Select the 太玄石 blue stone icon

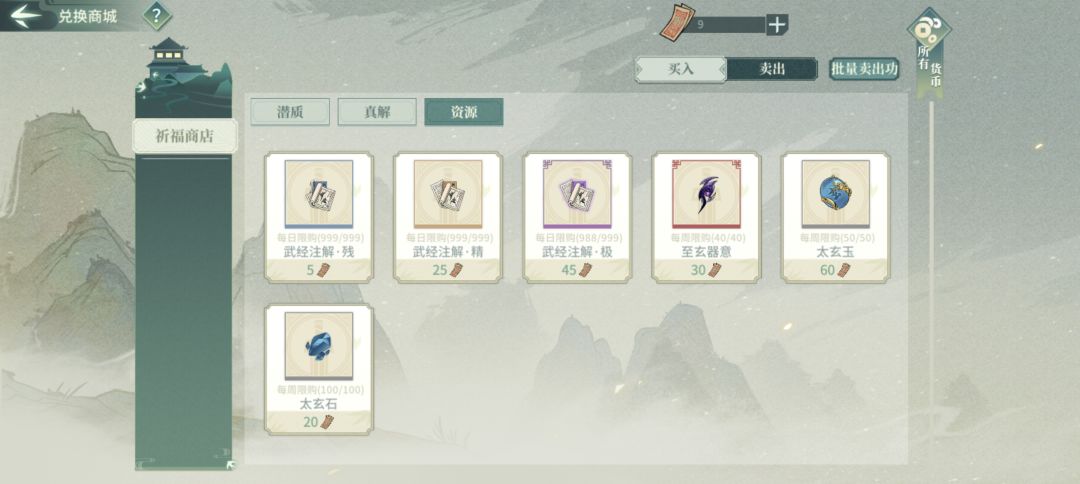pyautogui.click(x=319, y=346)
